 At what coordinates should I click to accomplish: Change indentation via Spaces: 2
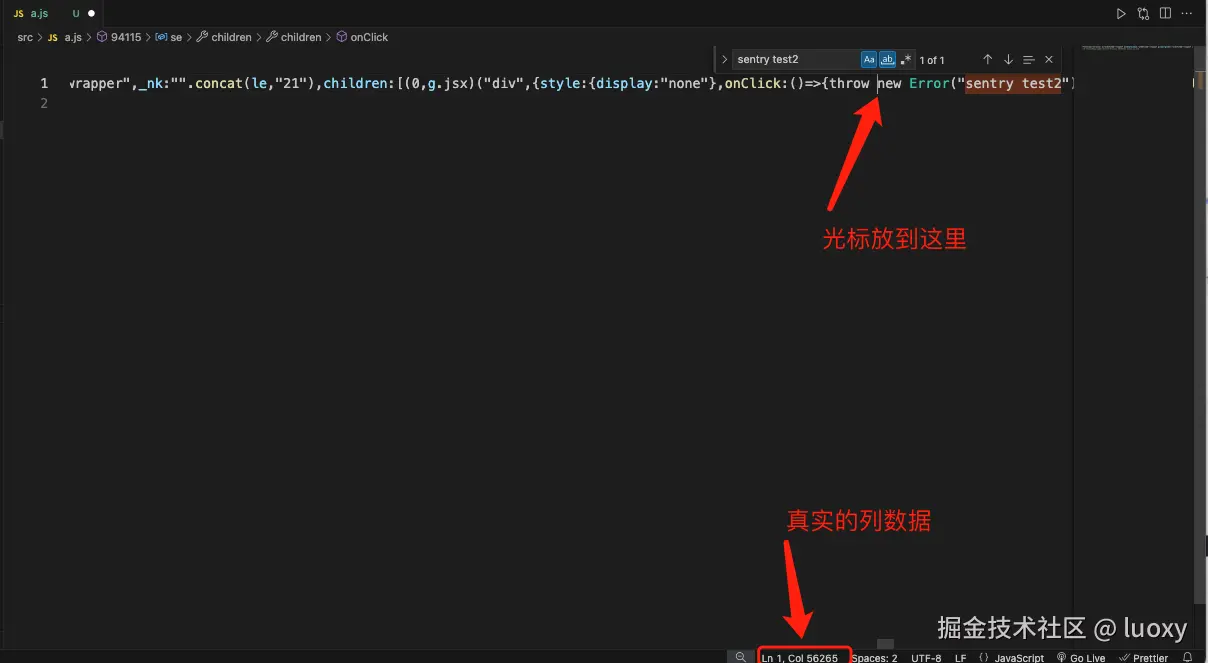875,658
